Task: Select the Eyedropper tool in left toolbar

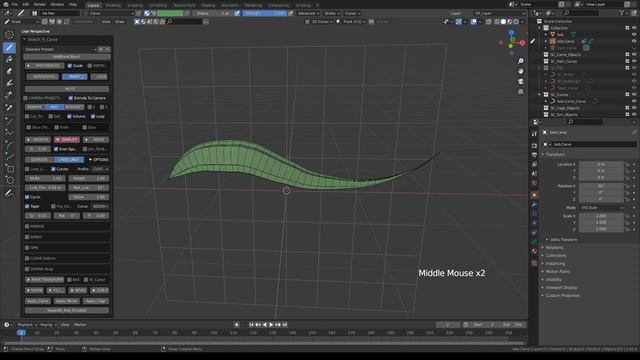Action: [x=9, y=107]
